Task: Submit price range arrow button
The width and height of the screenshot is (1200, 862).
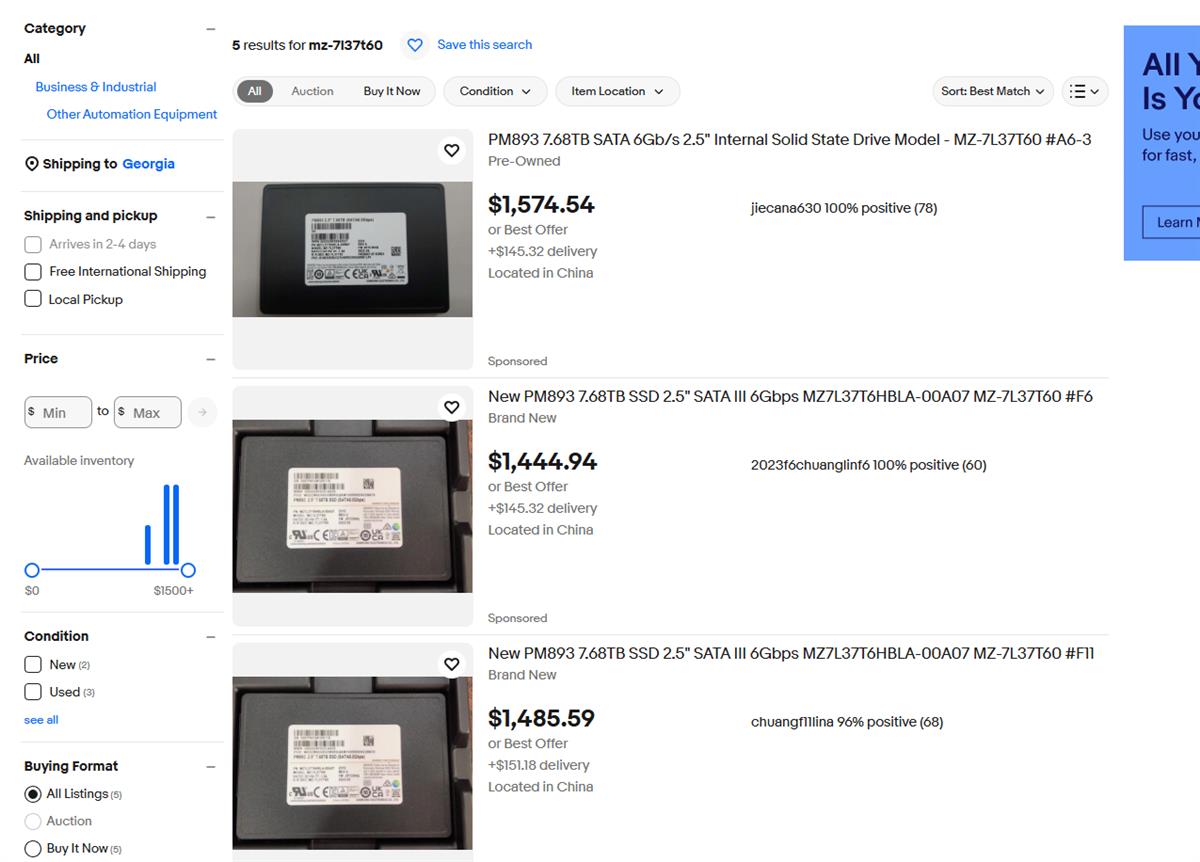Action: pos(202,412)
